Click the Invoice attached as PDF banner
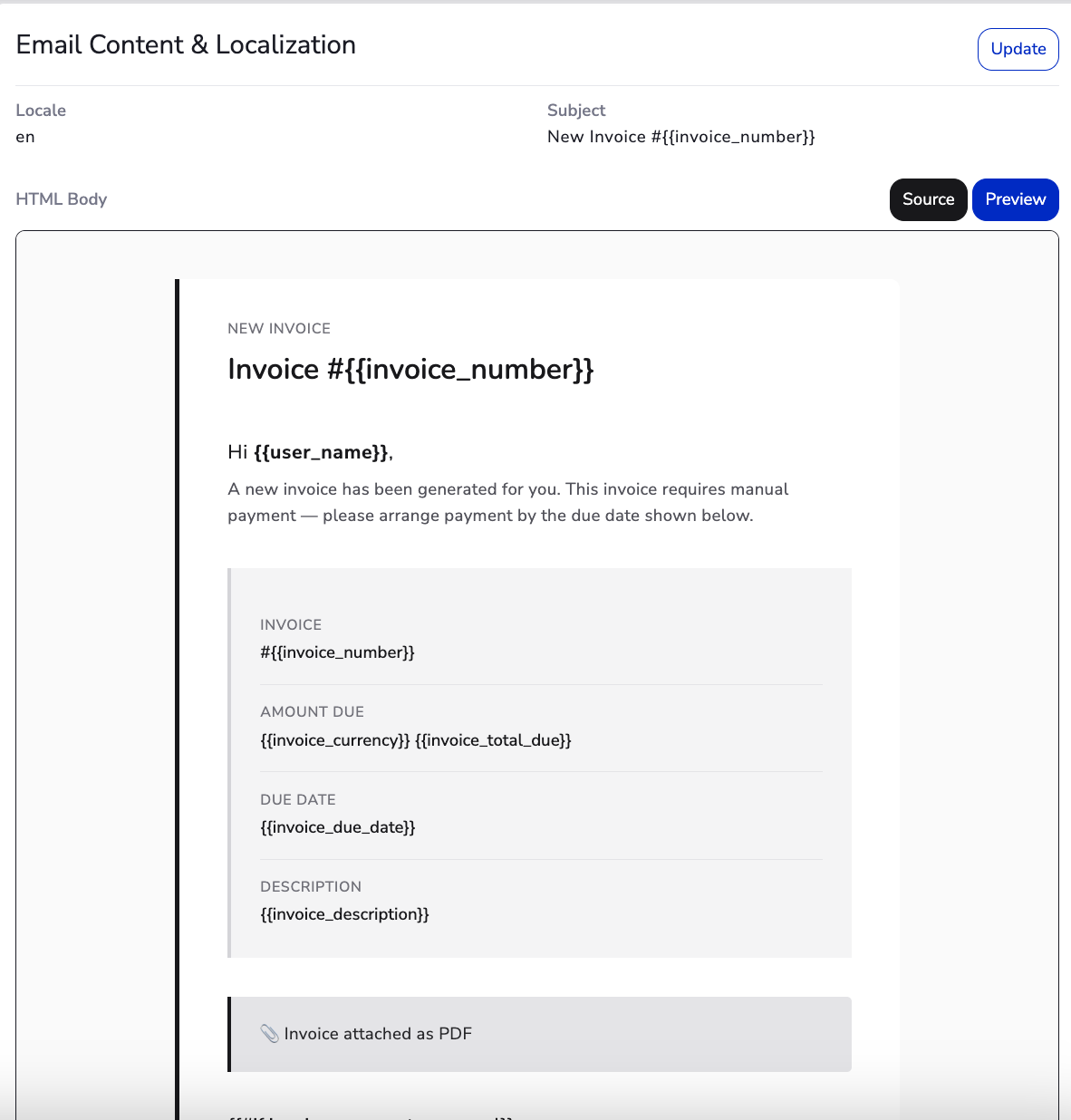 coord(540,1034)
